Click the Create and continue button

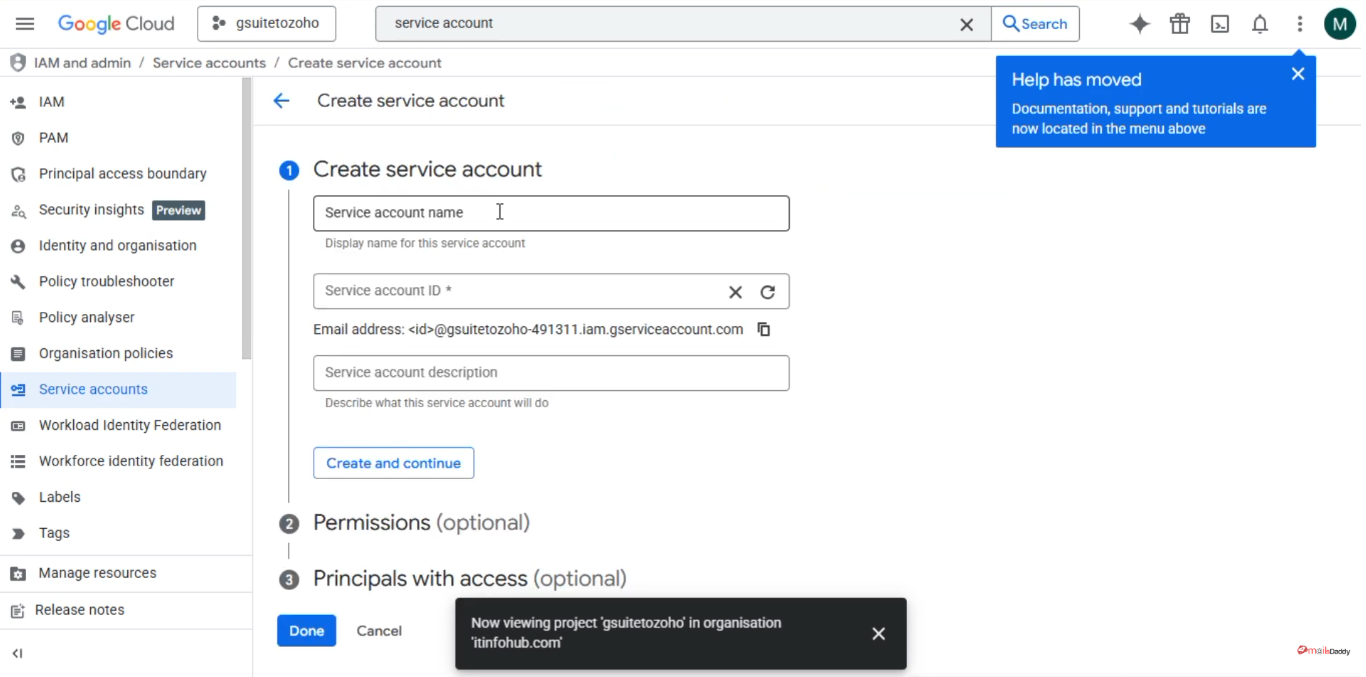393,463
